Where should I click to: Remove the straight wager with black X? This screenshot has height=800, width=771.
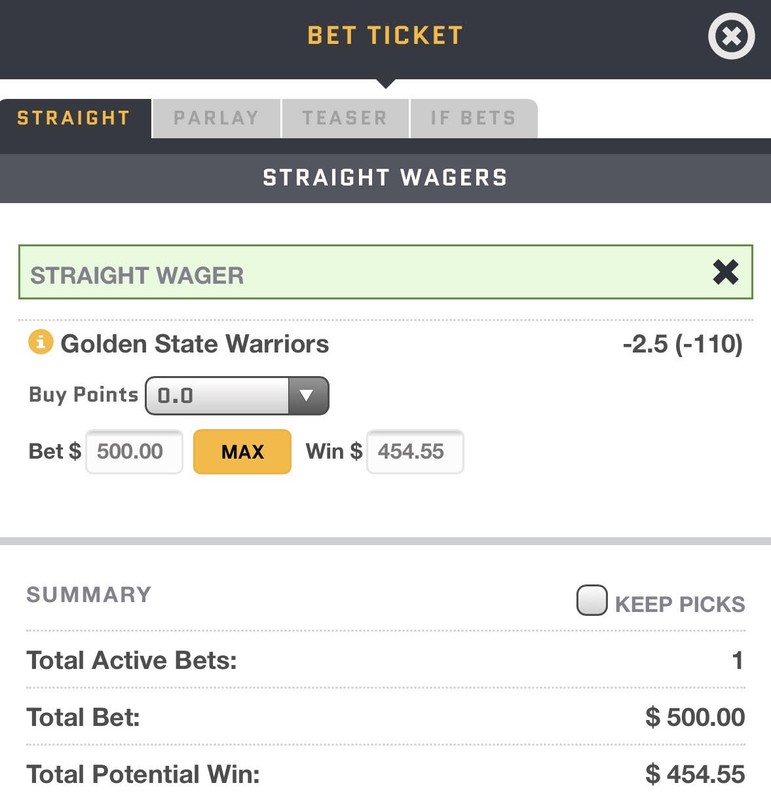[726, 272]
